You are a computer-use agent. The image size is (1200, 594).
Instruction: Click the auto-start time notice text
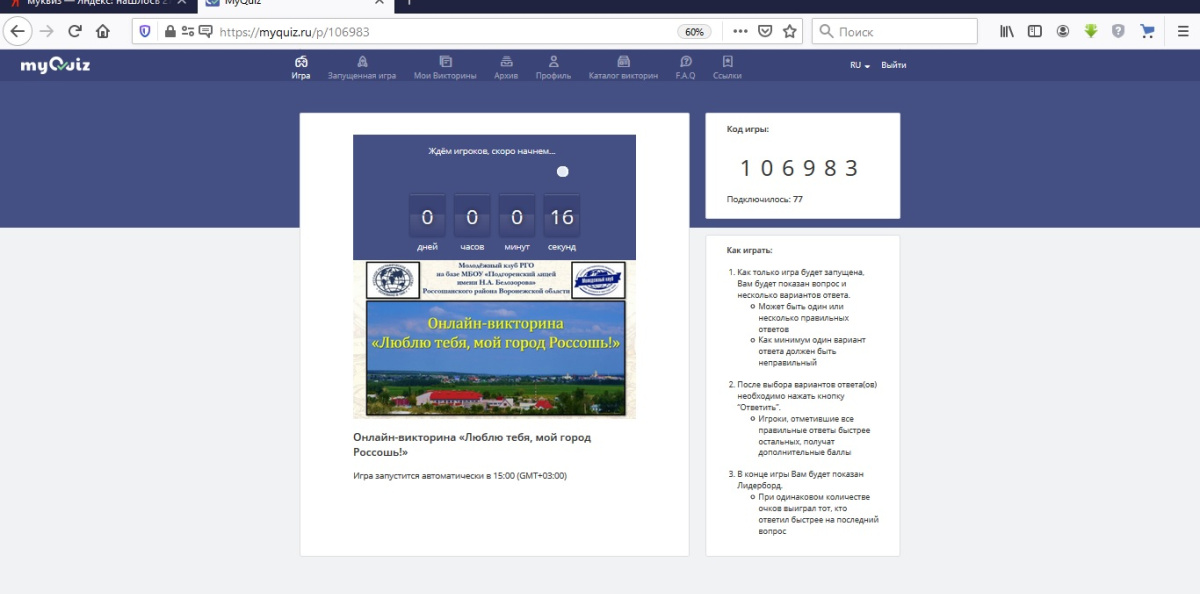click(x=460, y=475)
